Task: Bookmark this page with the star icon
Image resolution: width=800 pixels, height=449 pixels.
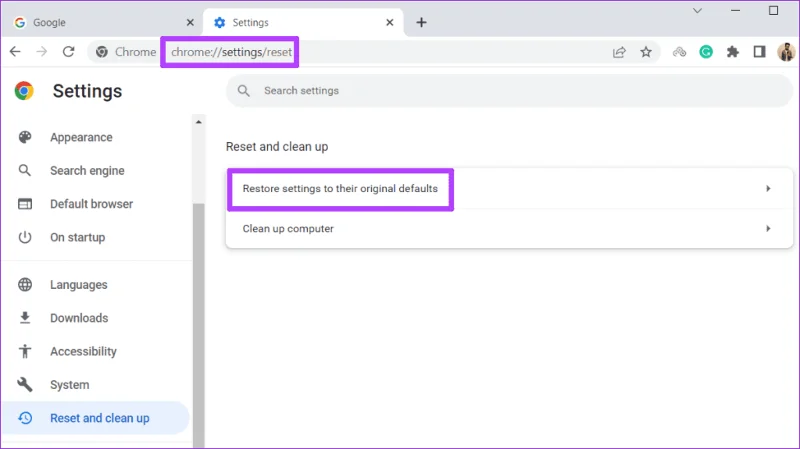Action: (646, 52)
